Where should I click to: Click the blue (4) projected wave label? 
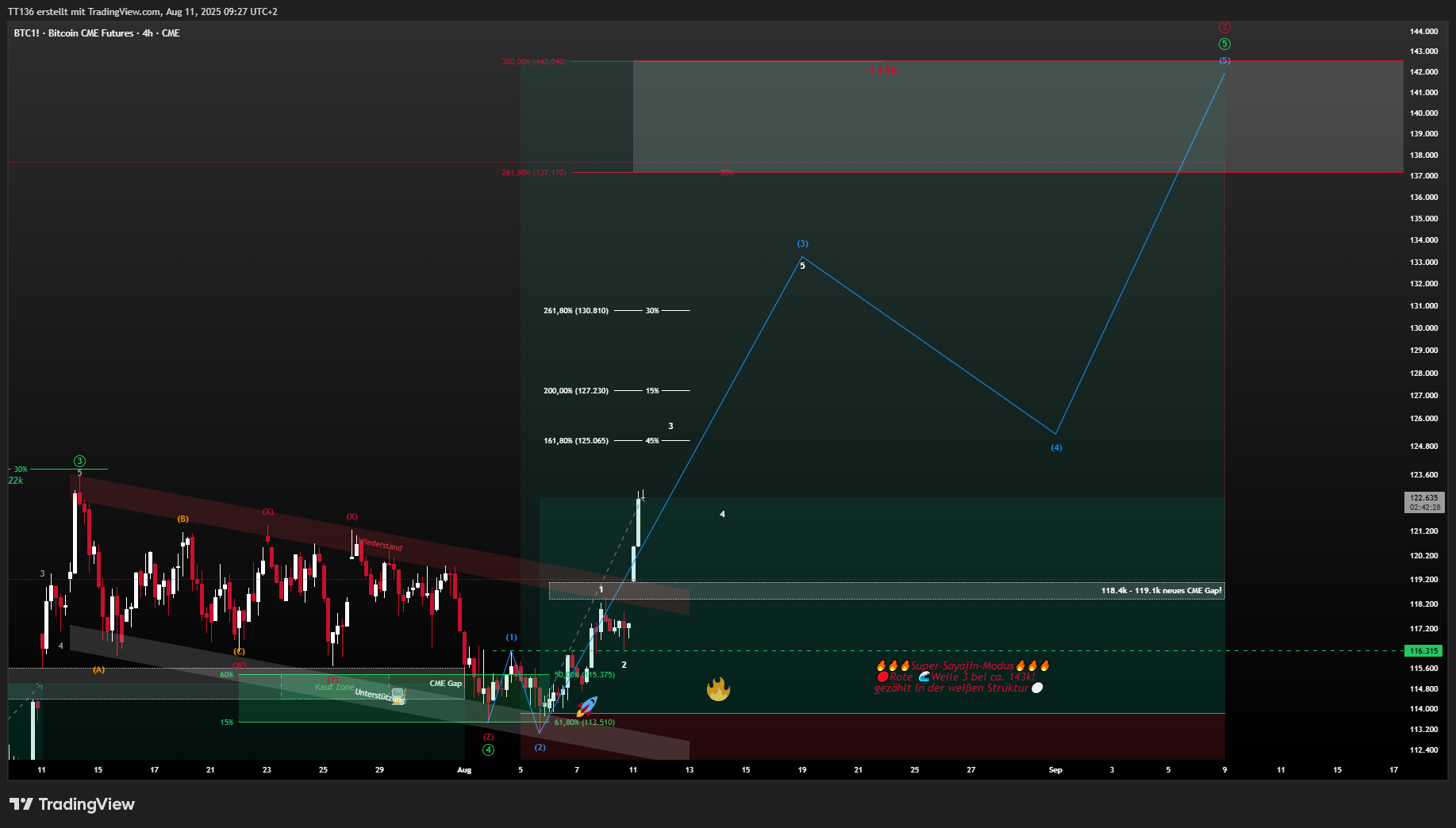pos(1056,447)
